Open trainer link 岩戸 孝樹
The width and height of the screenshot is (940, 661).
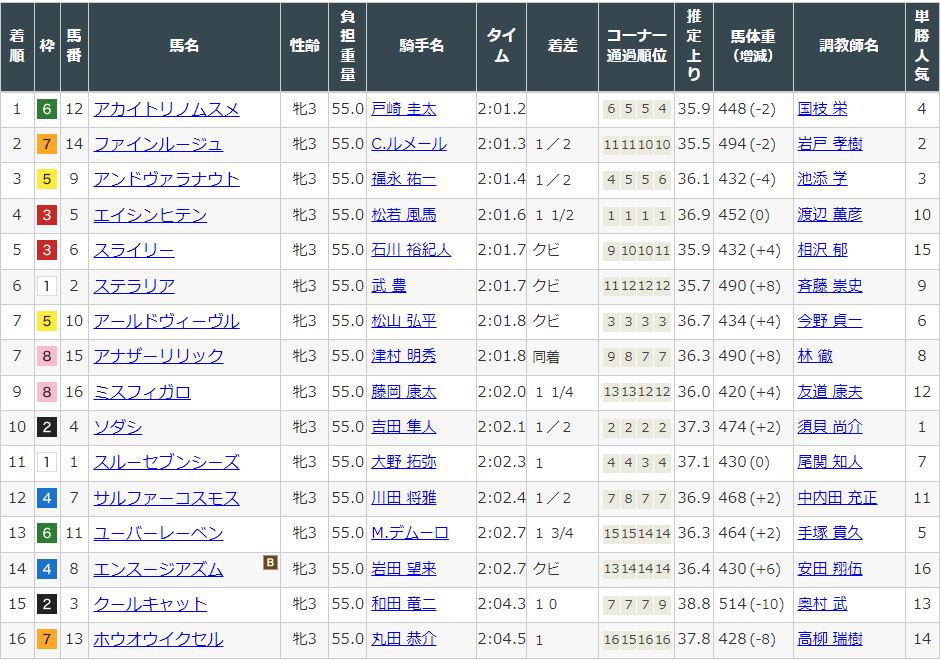(830, 144)
